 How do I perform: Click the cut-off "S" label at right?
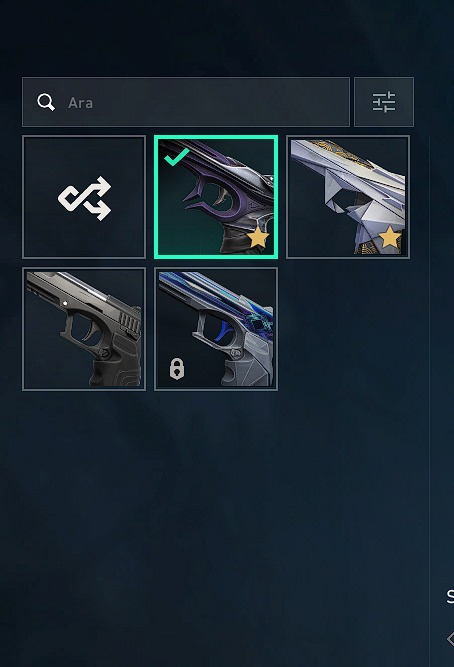point(450,596)
